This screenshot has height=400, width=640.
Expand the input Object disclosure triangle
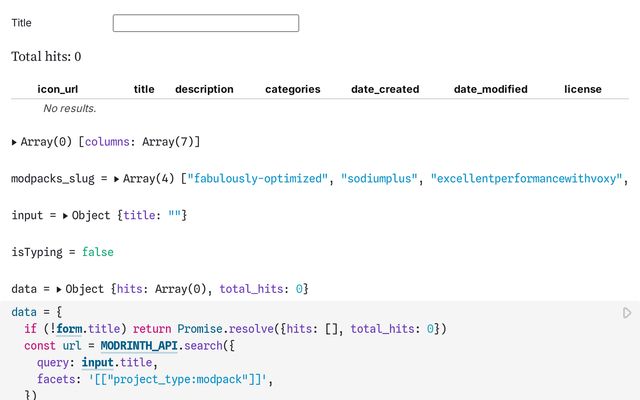[66, 216]
